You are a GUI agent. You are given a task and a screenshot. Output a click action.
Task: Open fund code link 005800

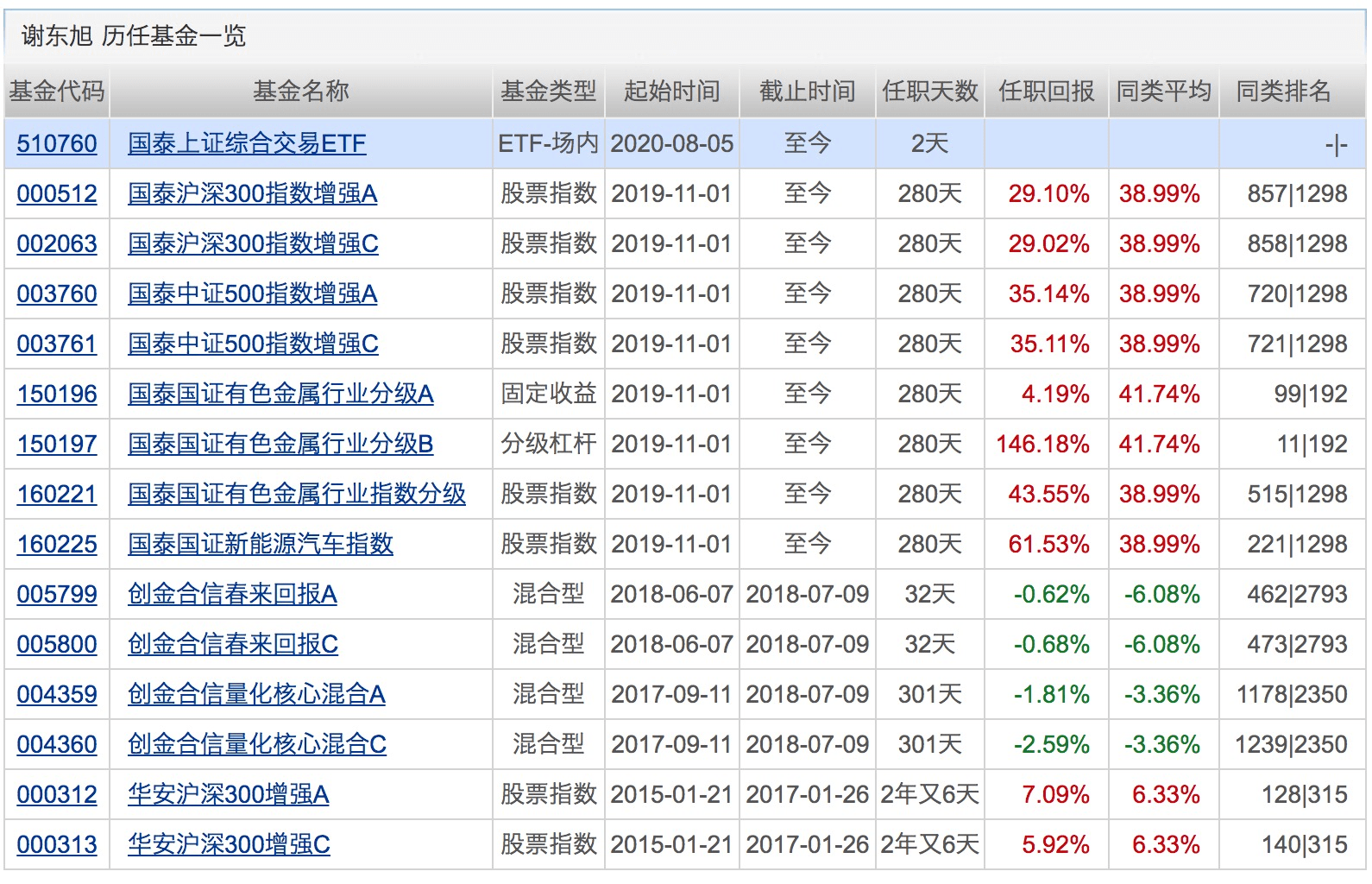point(57,644)
